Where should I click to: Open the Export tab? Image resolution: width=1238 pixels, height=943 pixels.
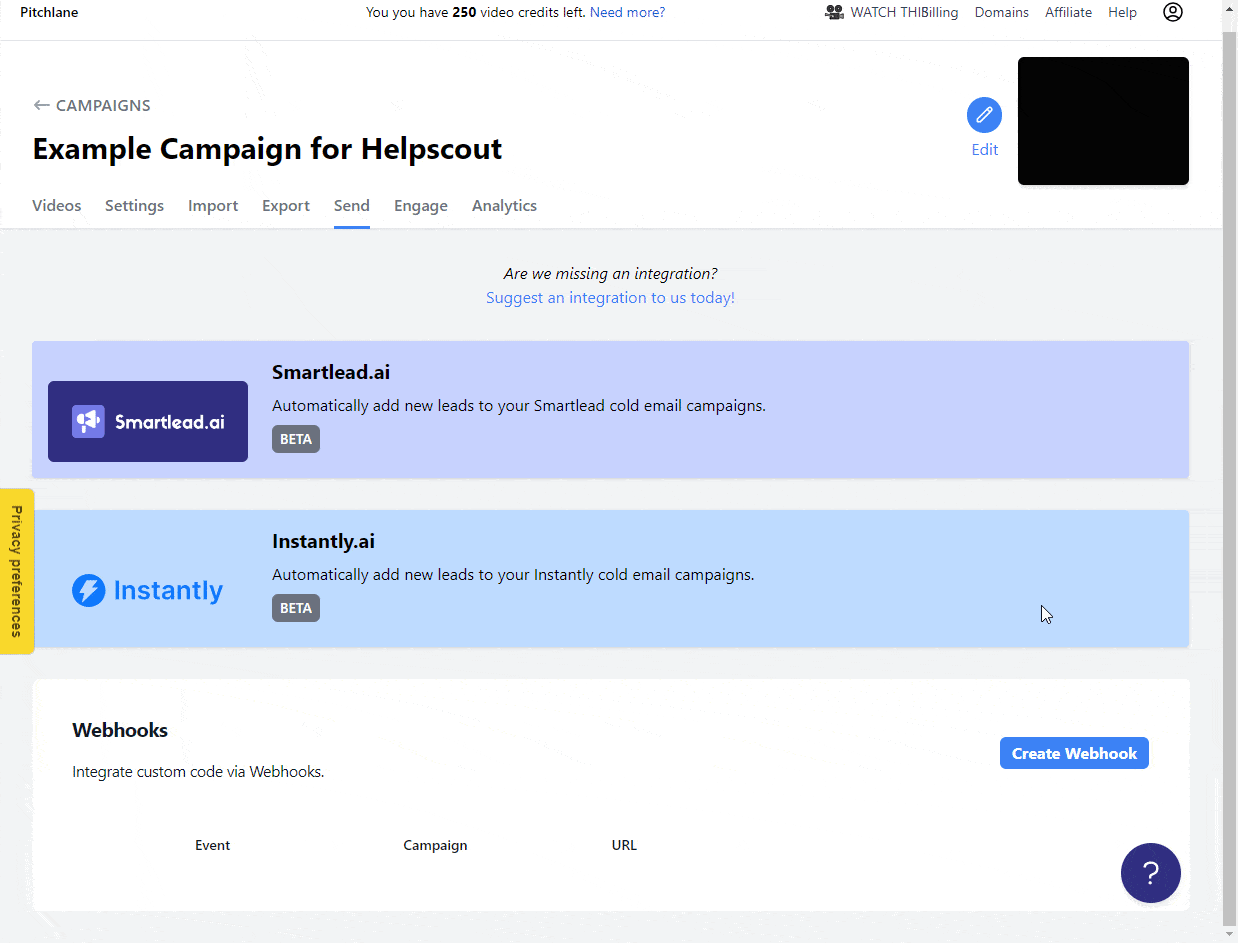(286, 205)
